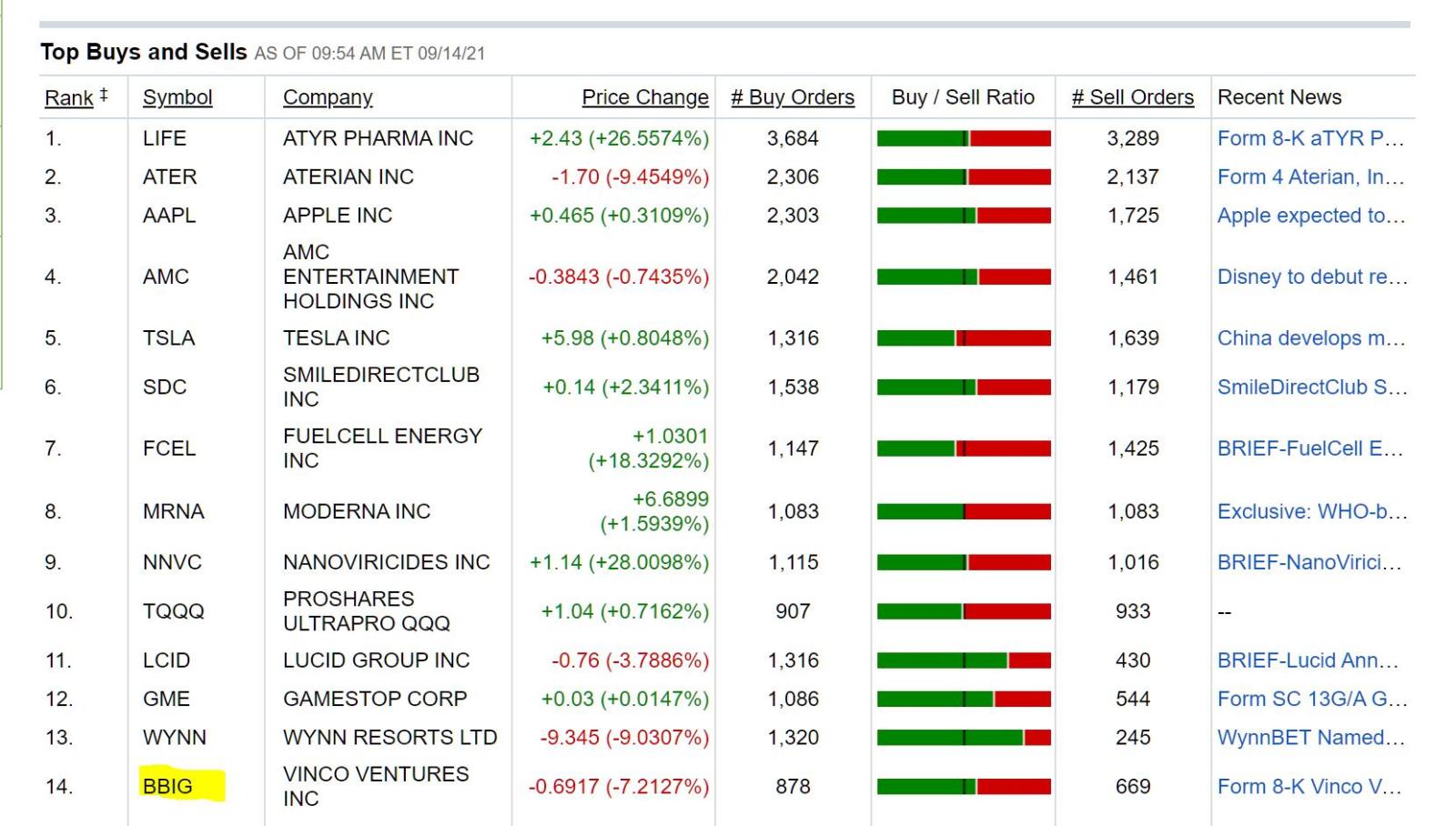Click the sort indicator icon beside Rank
Image resolution: width=1456 pixels, height=826 pixels.
tap(104, 95)
